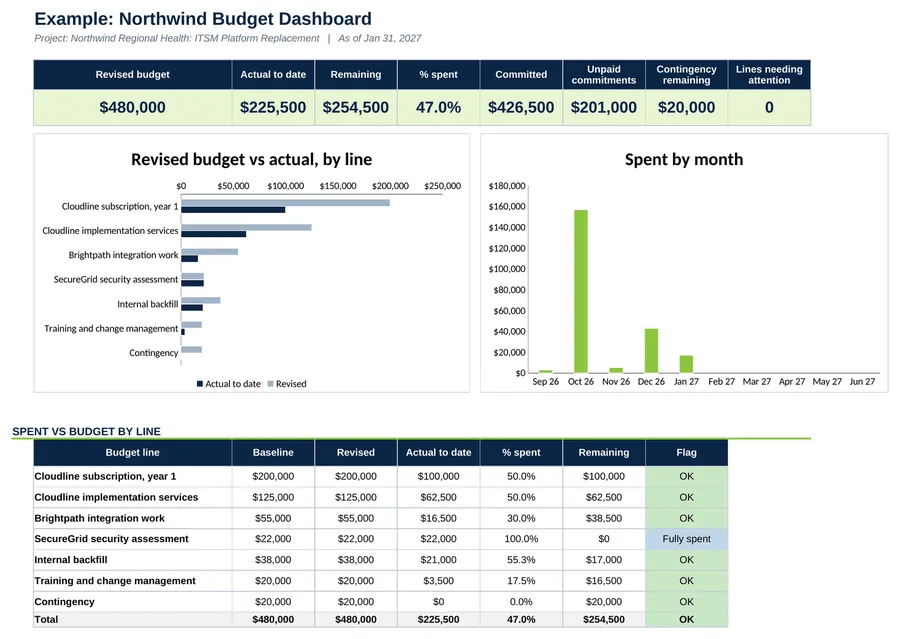Image resolution: width=900 pixels, height=639 pixels.
Task: Click the Cloudline subscription actual-to-date dark bar
Action: pyautogui.click(x=233, y=210)
